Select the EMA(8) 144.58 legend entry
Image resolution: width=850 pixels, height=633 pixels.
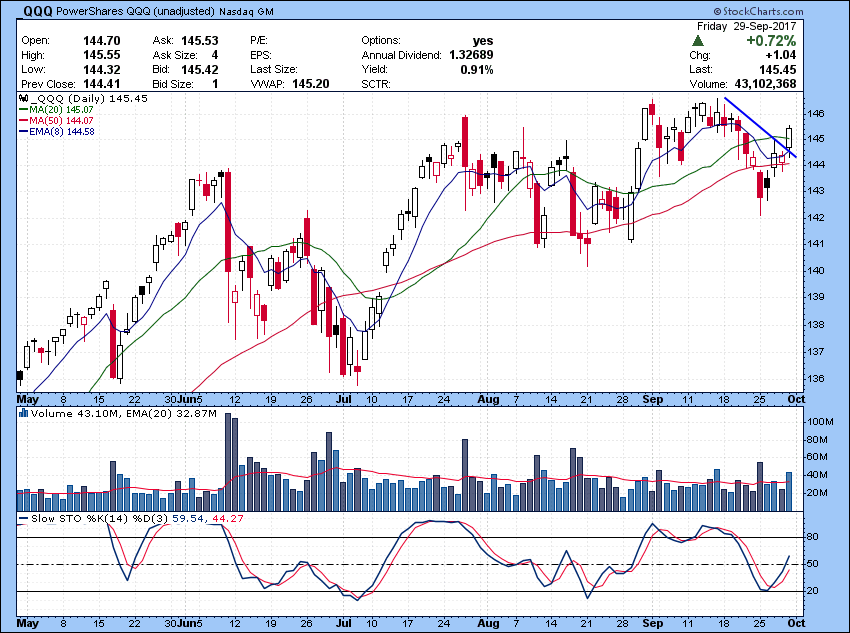coord(57,131)
